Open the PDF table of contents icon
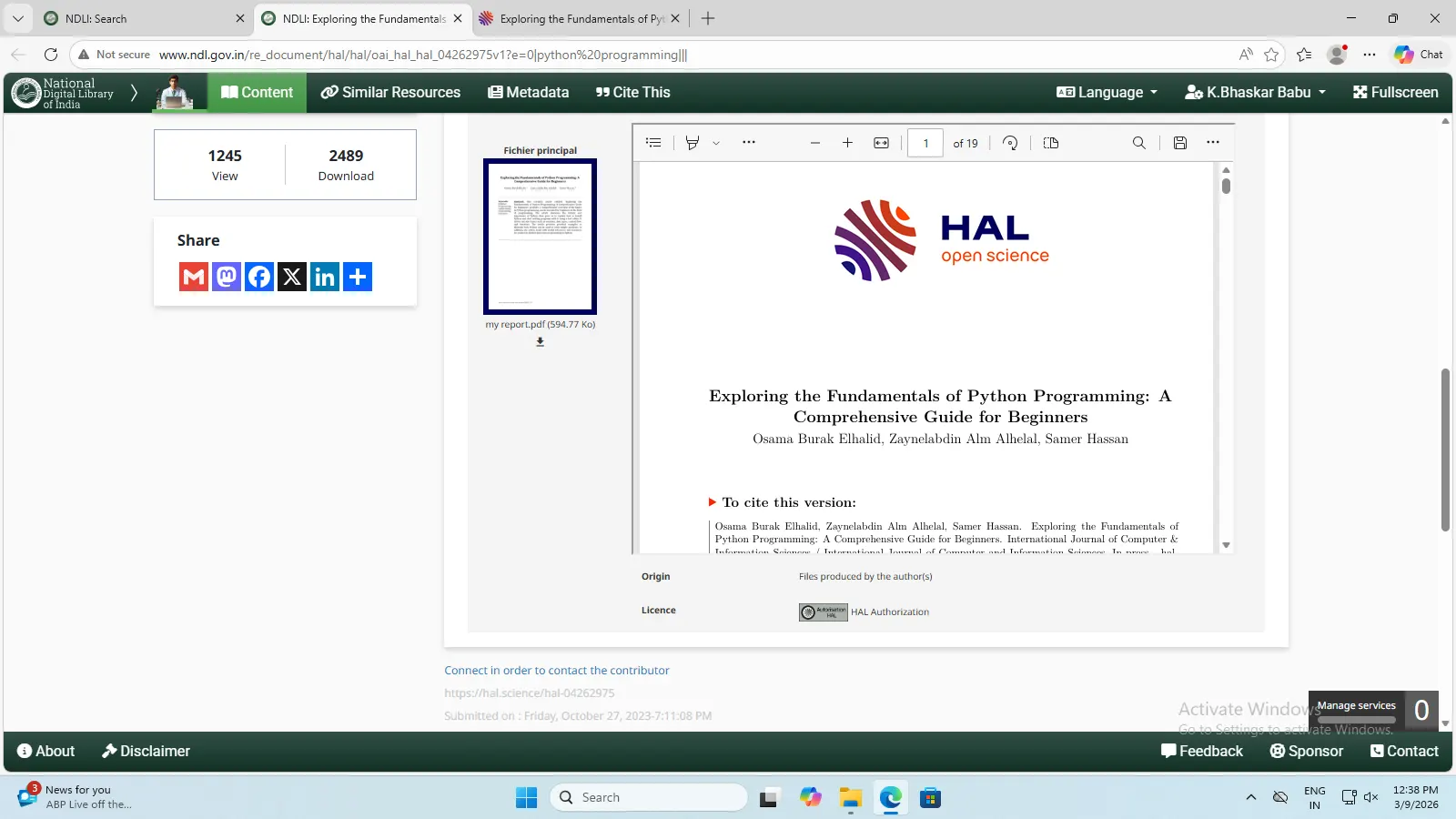Viewport: 1456px width, 819px height. (x=653, y=143)
